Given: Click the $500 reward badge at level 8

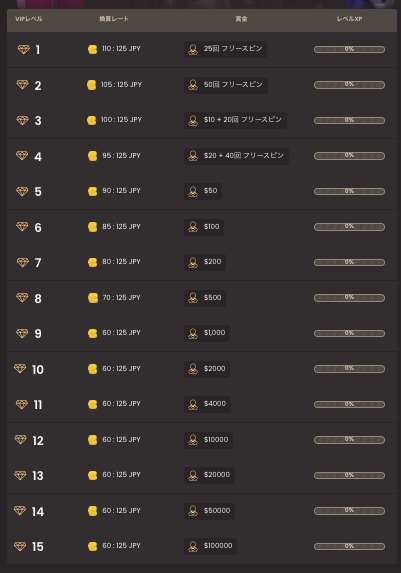Looking at the screenshot, I should (x=205, y=298).
